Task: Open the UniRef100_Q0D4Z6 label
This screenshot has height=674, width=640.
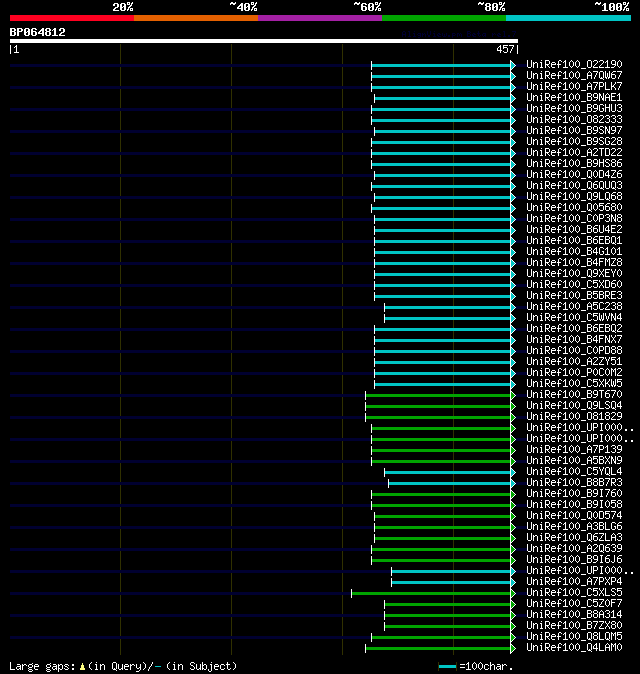Action: coord(574,175)
